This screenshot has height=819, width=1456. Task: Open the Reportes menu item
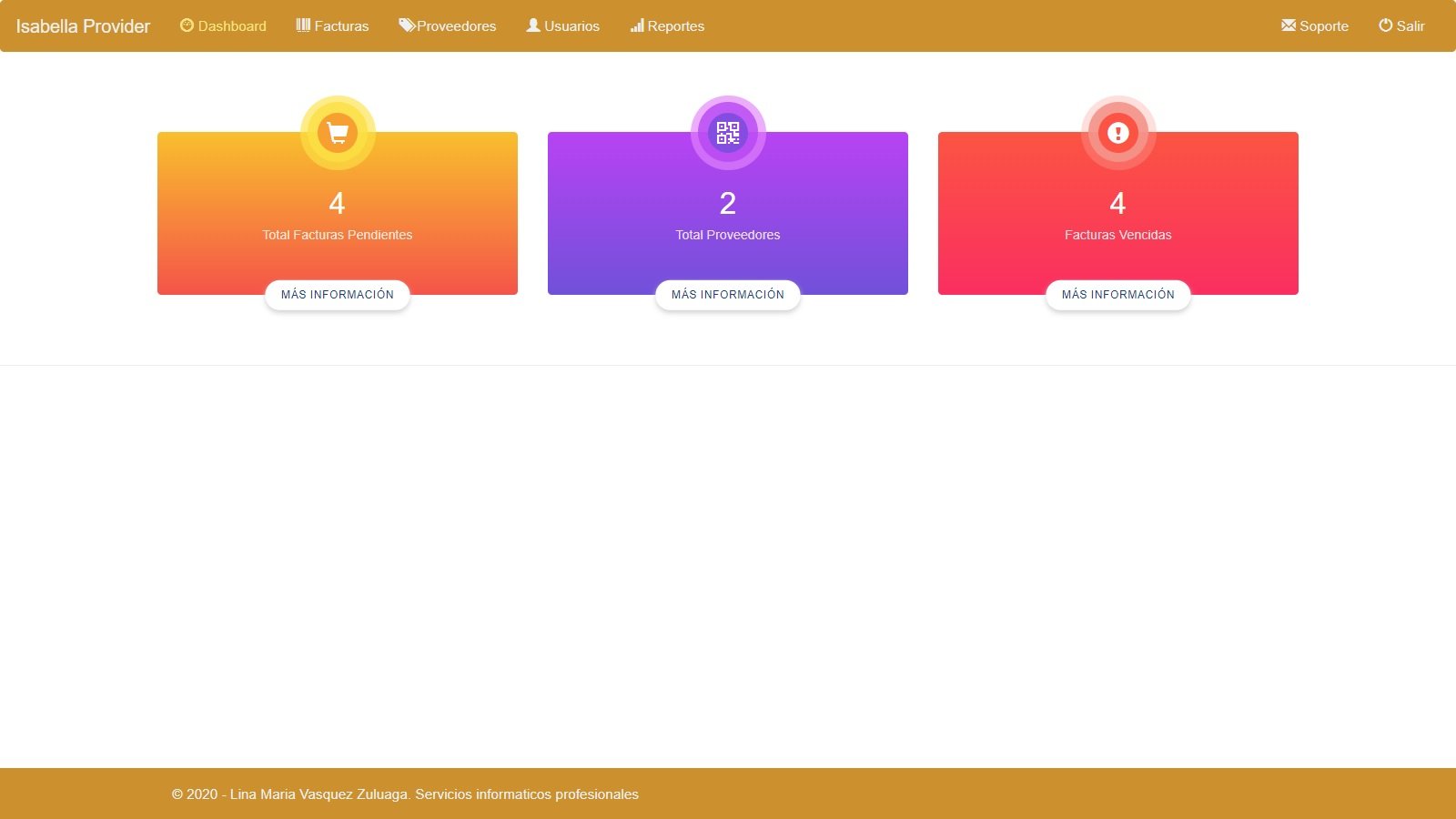click(x=667, y=26)
